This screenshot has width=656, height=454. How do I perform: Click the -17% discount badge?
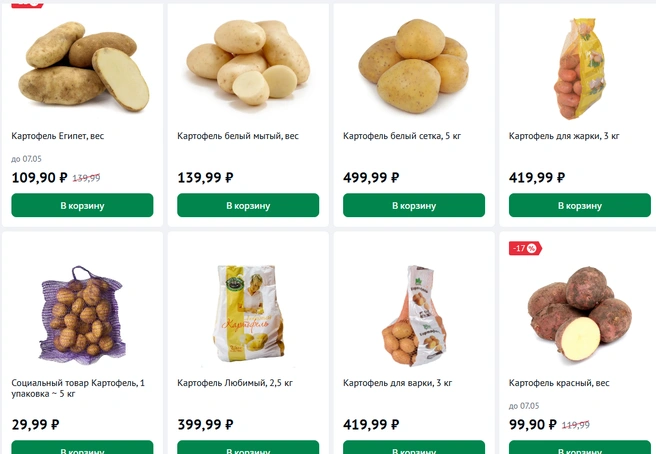pyautogui.click(x=525, y=248)
